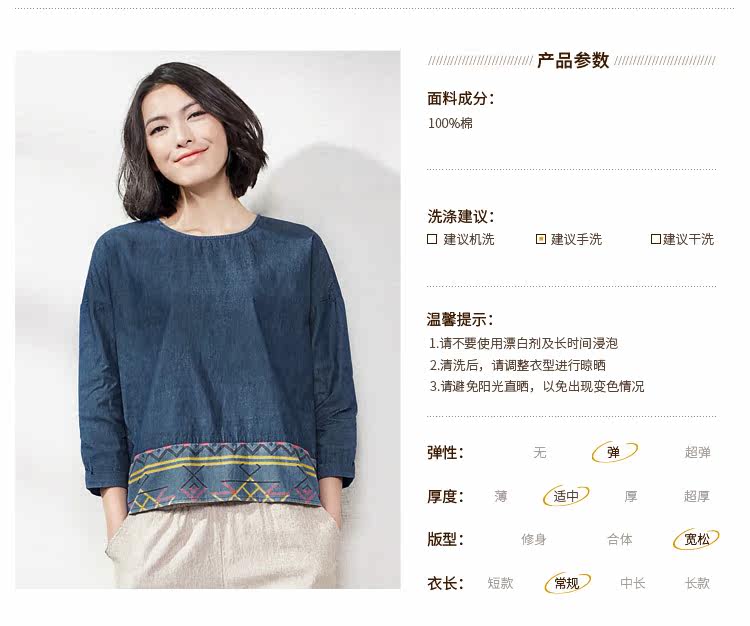Click the 产品参数 section heading
Viewport: 750px width, 626px height.
point(573,61)
